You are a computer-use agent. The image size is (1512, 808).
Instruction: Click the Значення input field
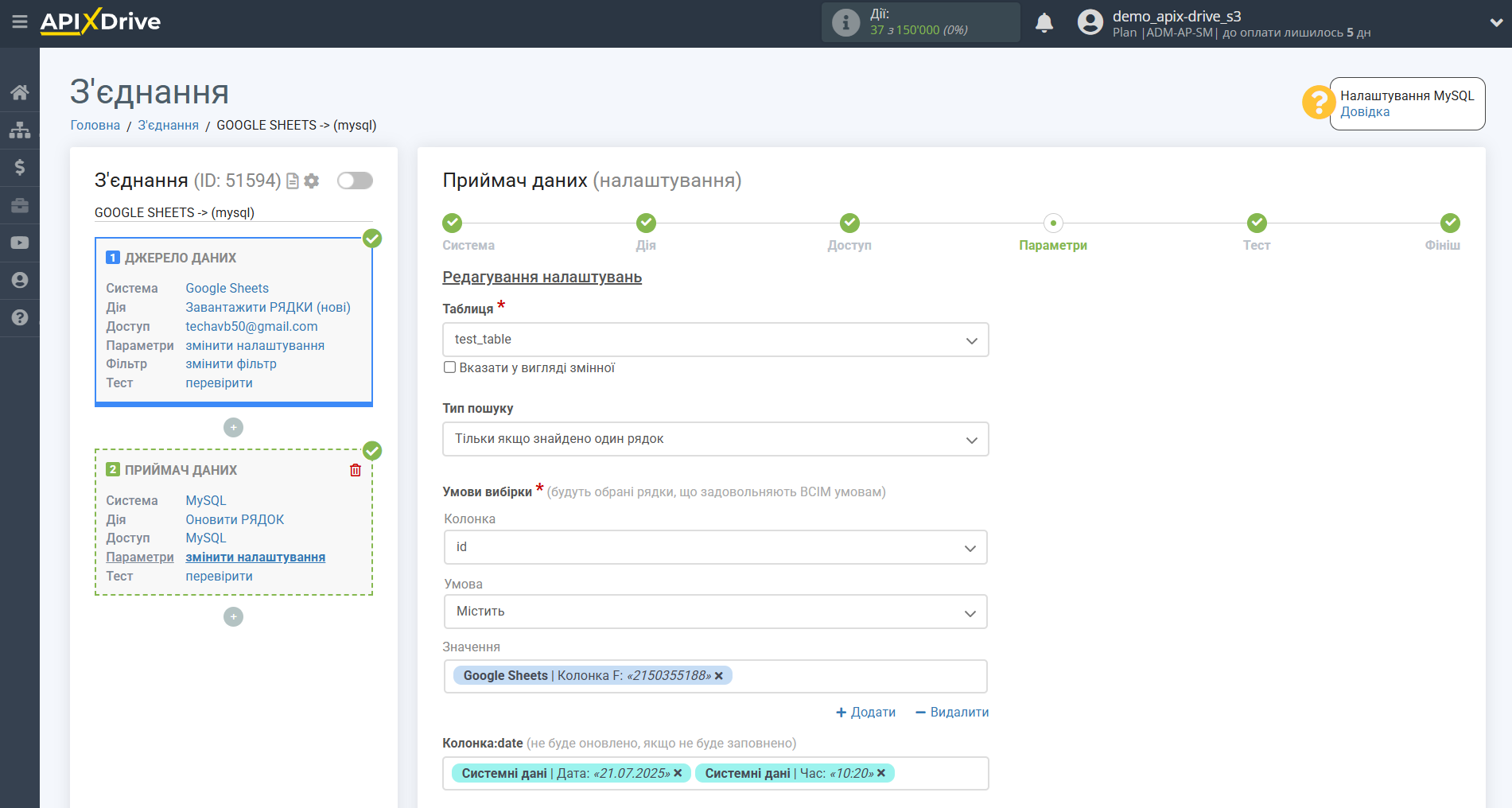click(x=715, y=676)
